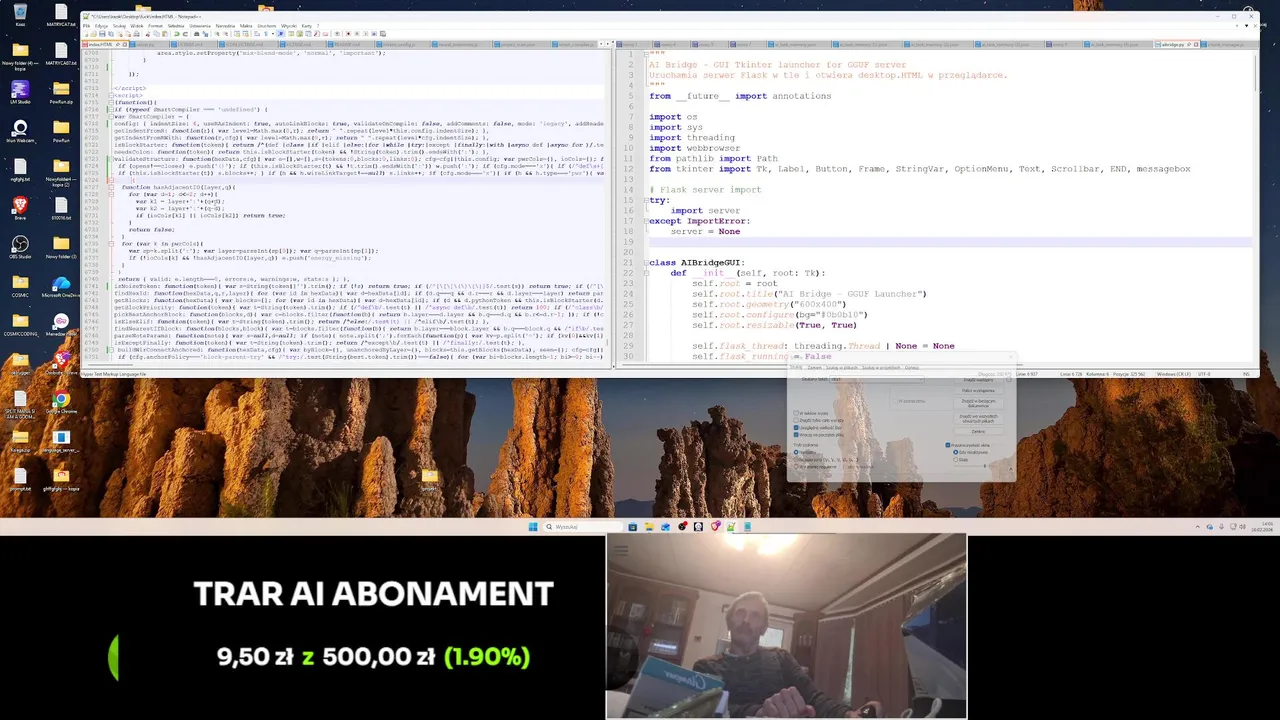
Task: Click the Redo toolbar arrow
Action: pos(185,34)
